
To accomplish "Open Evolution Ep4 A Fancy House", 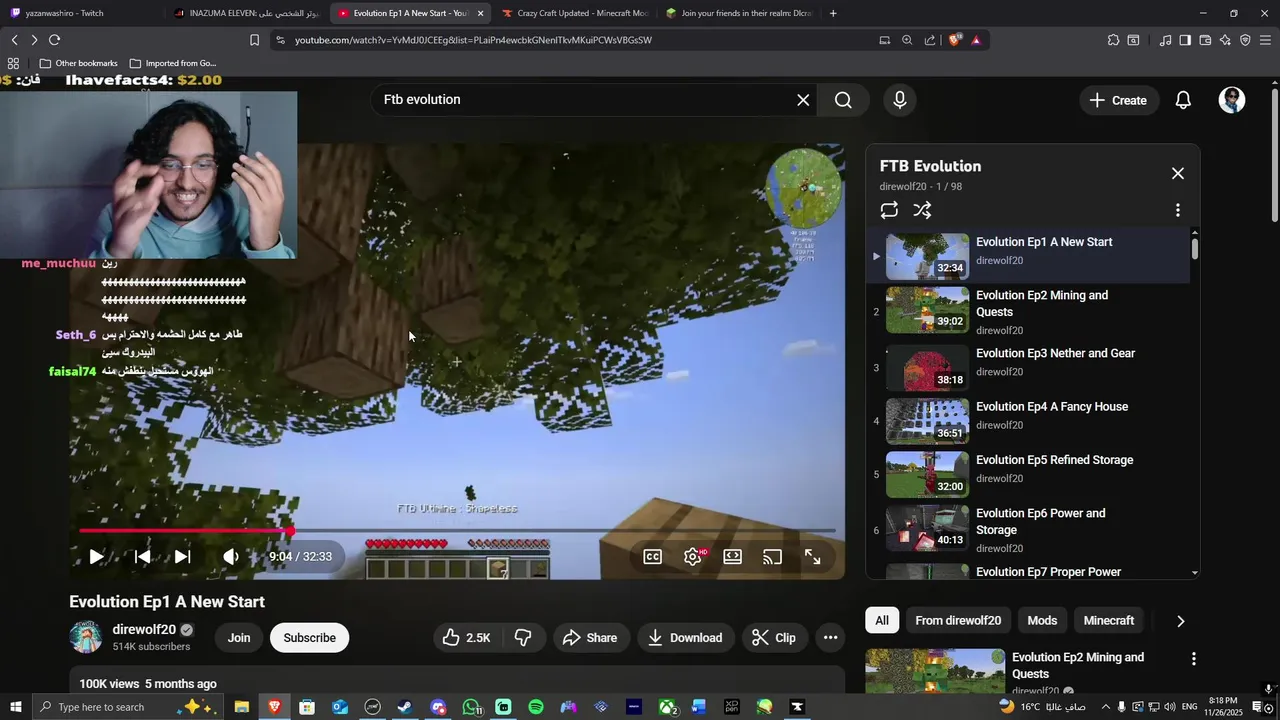I will point(1030,421).
